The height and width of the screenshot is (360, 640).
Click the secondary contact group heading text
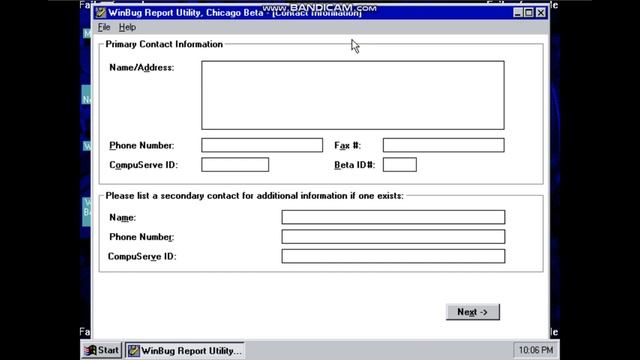click(254, 196)
